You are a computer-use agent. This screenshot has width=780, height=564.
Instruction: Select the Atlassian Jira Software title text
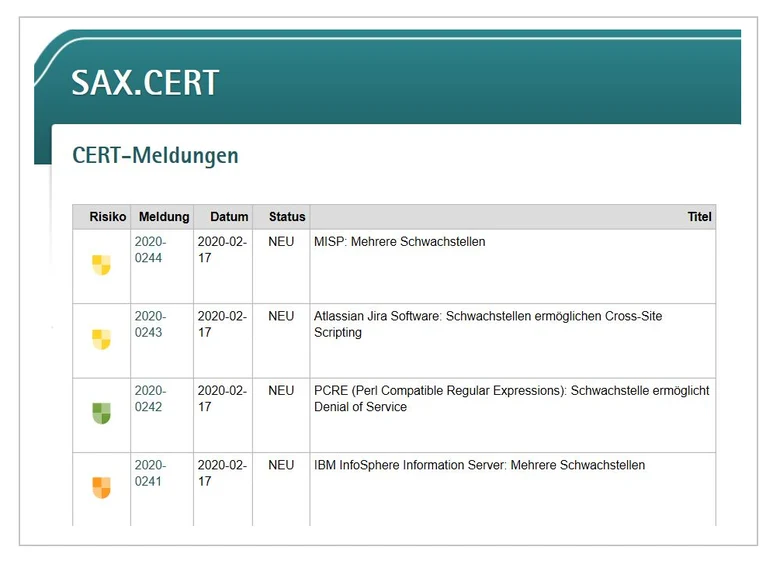click(488, 324)
